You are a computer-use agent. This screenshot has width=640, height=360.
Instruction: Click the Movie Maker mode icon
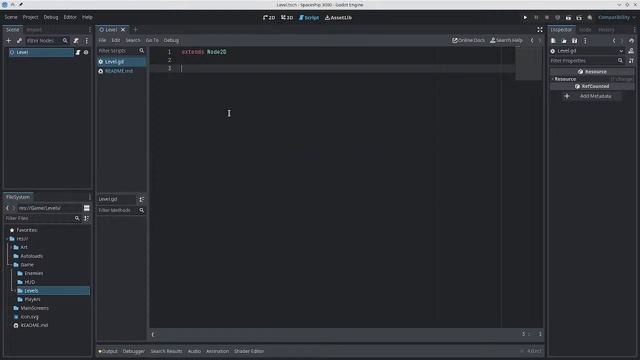590,18
